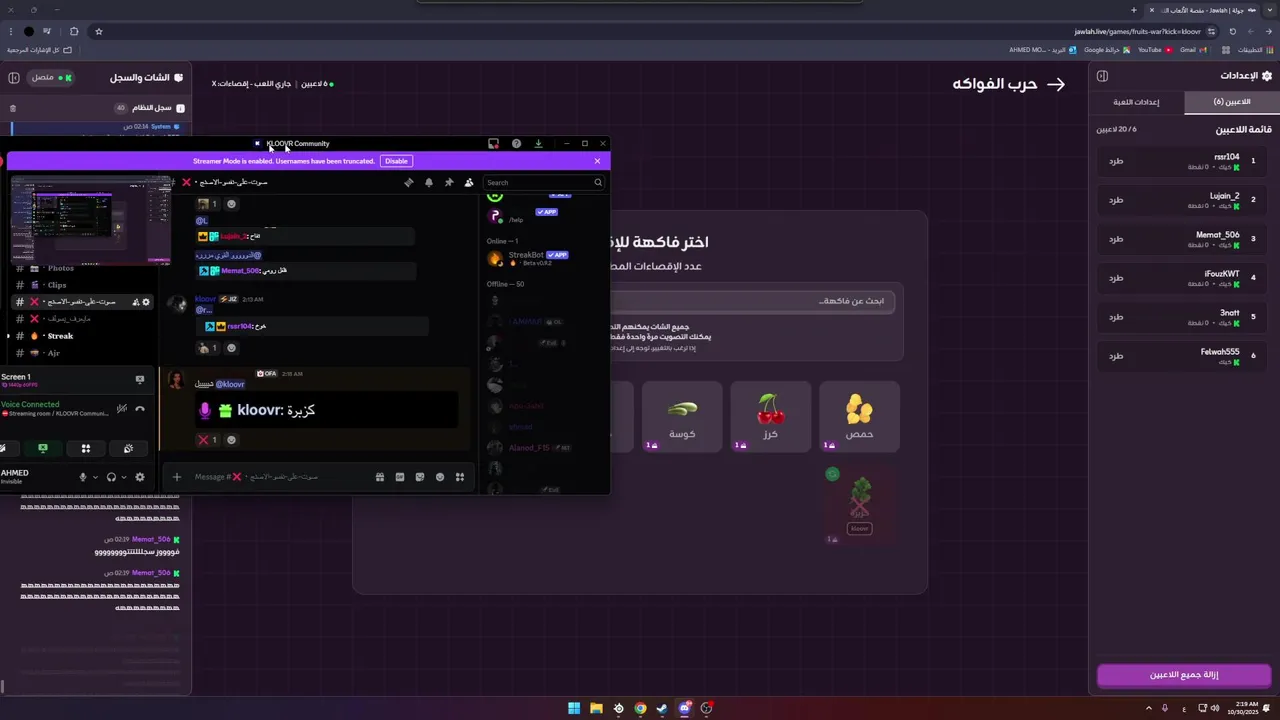Switch to إعدادات اللعبة tab
The image size is (1280, 720).
click(x=1137, y=102)
